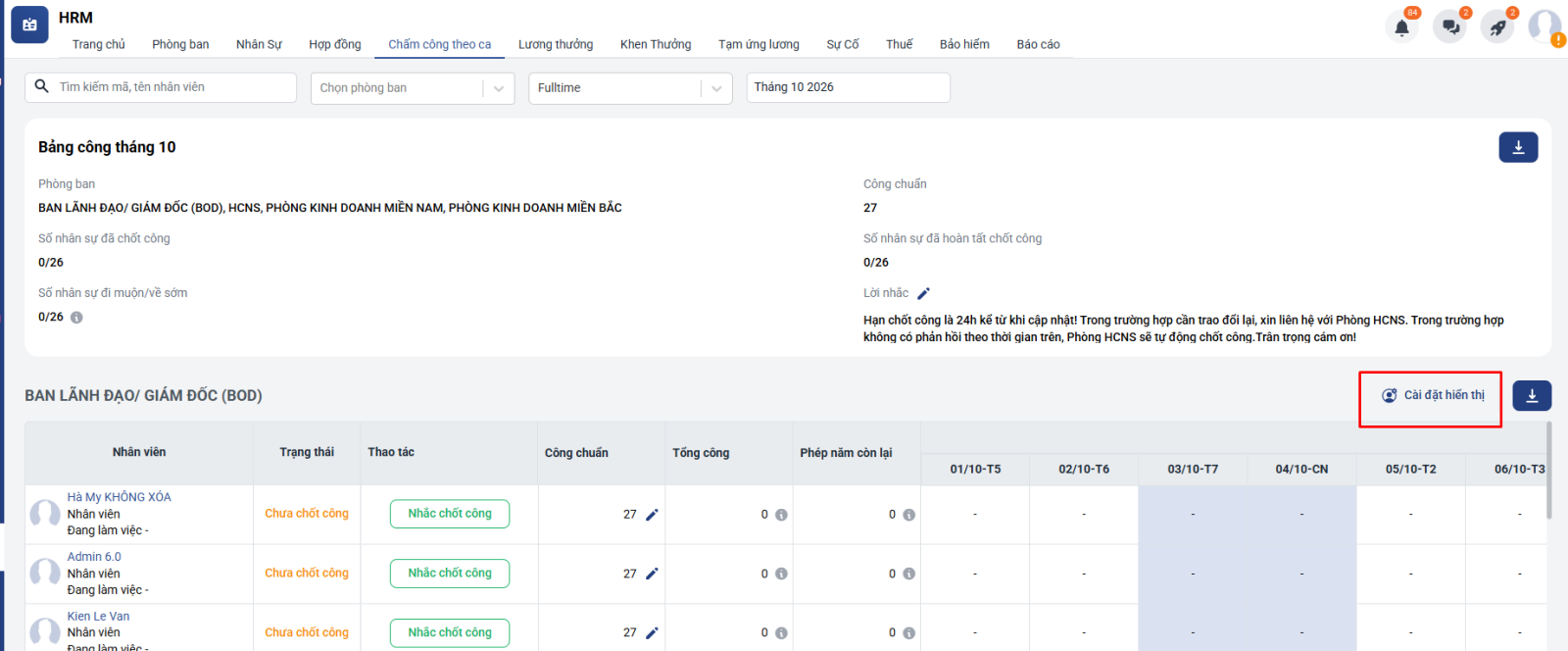The width and height of the screenshot is (1568, 651).
Task: Show Phép năm còn lại info for Admin 6.0
Action: 909,575
